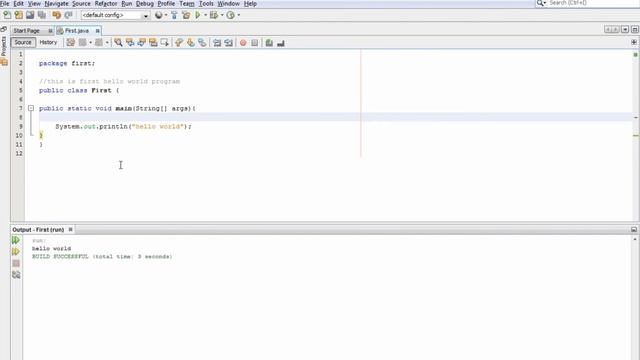Toggle rectangular selection mode

(164, 42)
